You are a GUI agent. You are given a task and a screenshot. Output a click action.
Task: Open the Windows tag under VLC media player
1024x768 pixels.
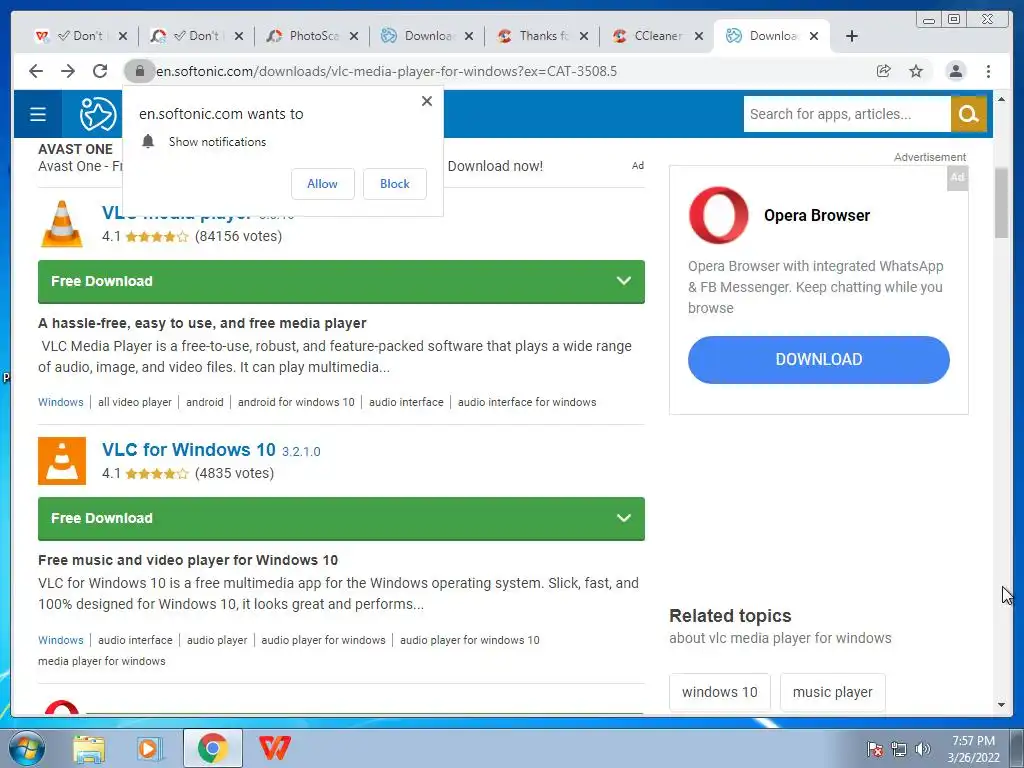tap(61, 402)
